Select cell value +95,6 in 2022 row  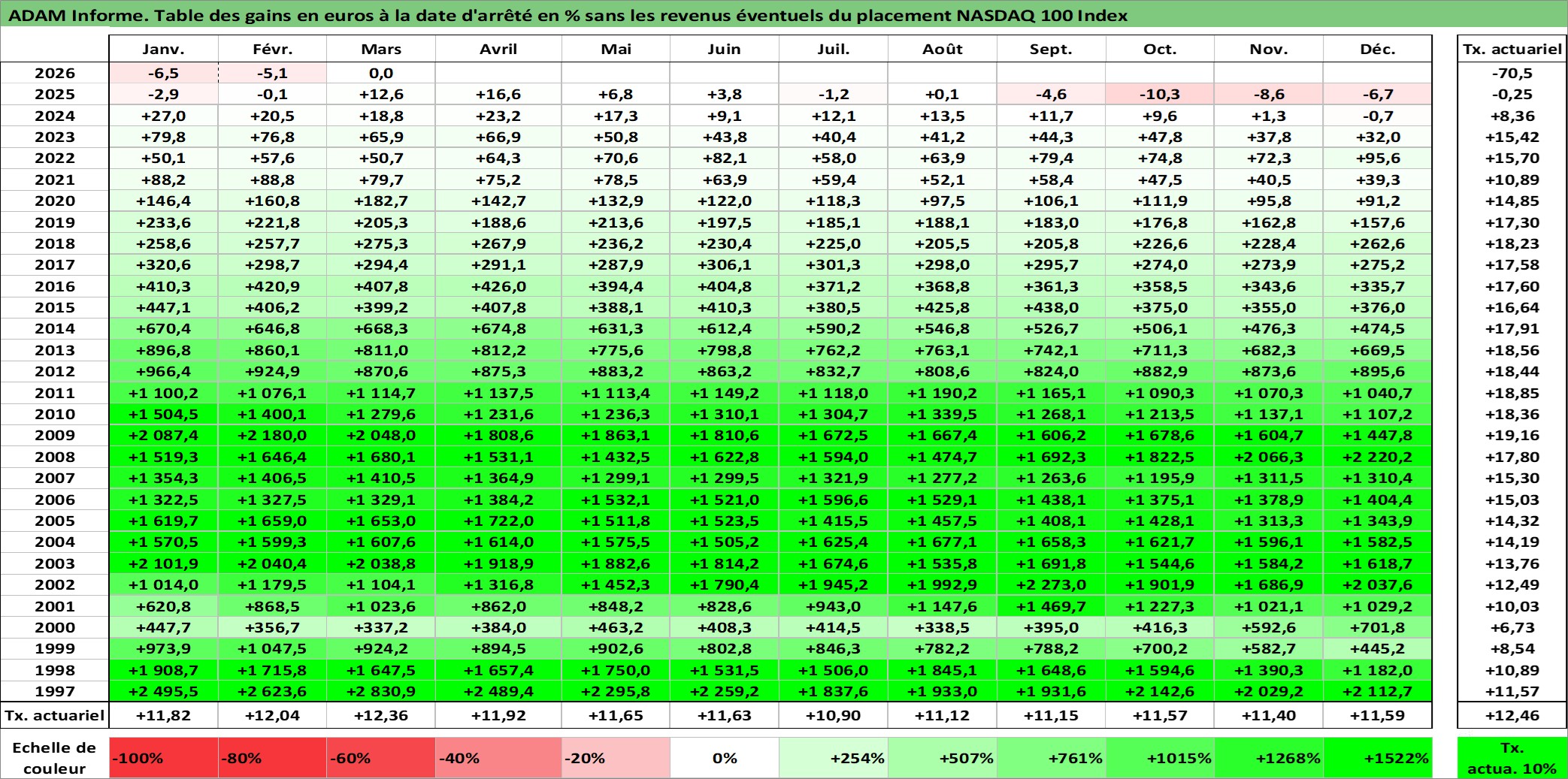coord(1377,158)
